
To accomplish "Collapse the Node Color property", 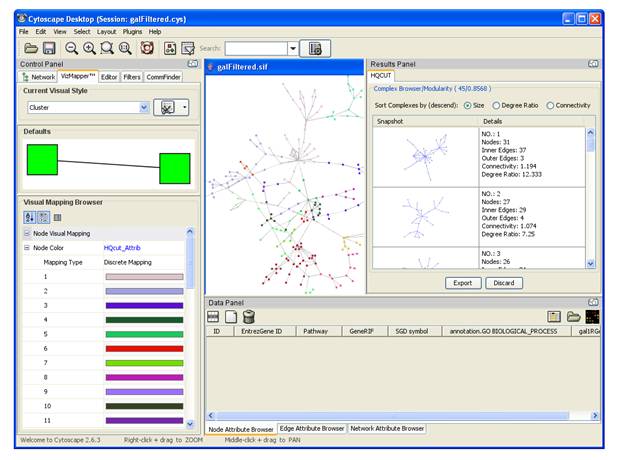I will point(27,247).
